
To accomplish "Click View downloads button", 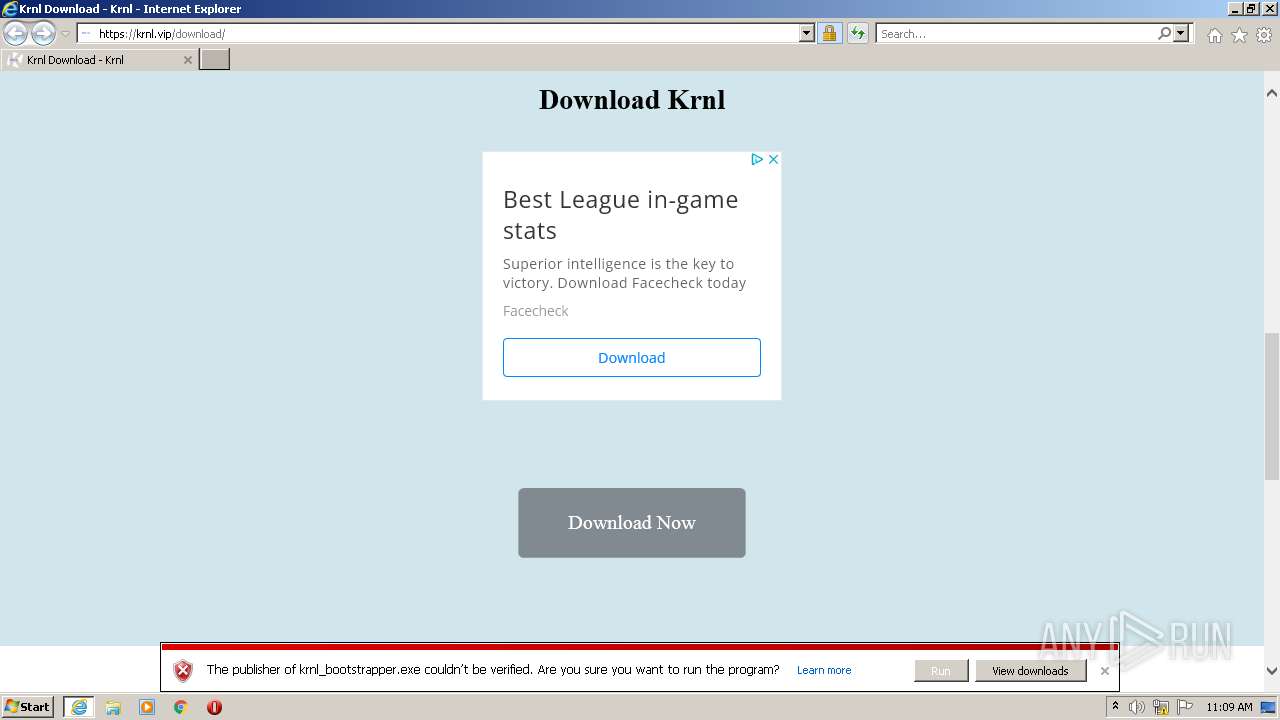I will (1030, 671).
